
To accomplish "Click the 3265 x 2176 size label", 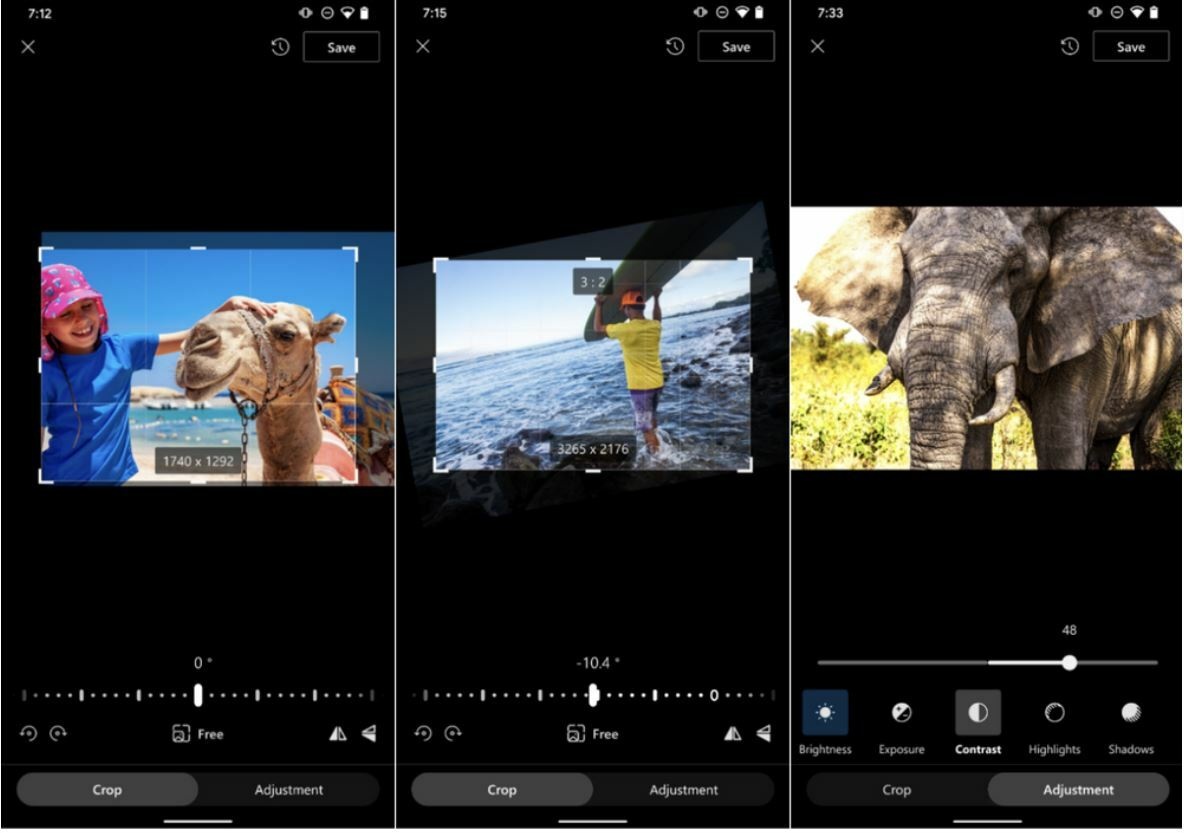I will [593, 449].
